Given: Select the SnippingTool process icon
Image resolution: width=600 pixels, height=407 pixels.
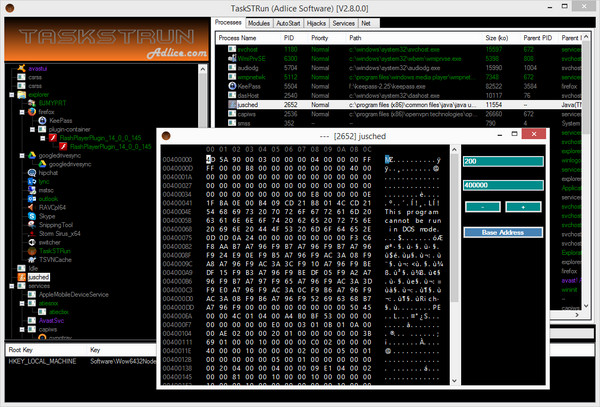Looking at the screenshot, I should [32, 225].
